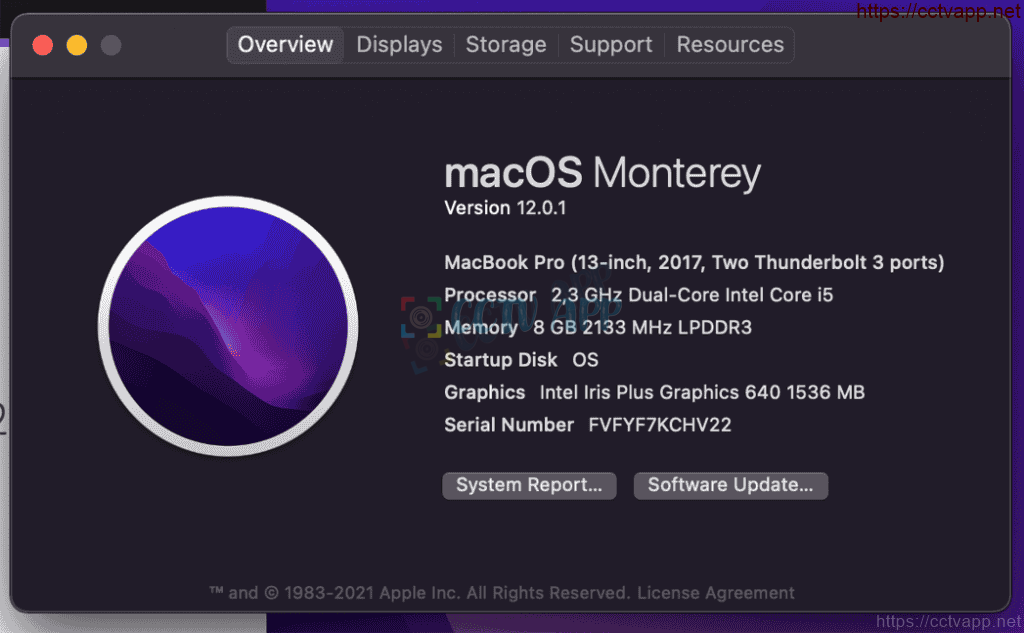The width and height of the screenshot is (1024, 633).
Task: Show the Resources tab
Action: click(x=730, y=44)
